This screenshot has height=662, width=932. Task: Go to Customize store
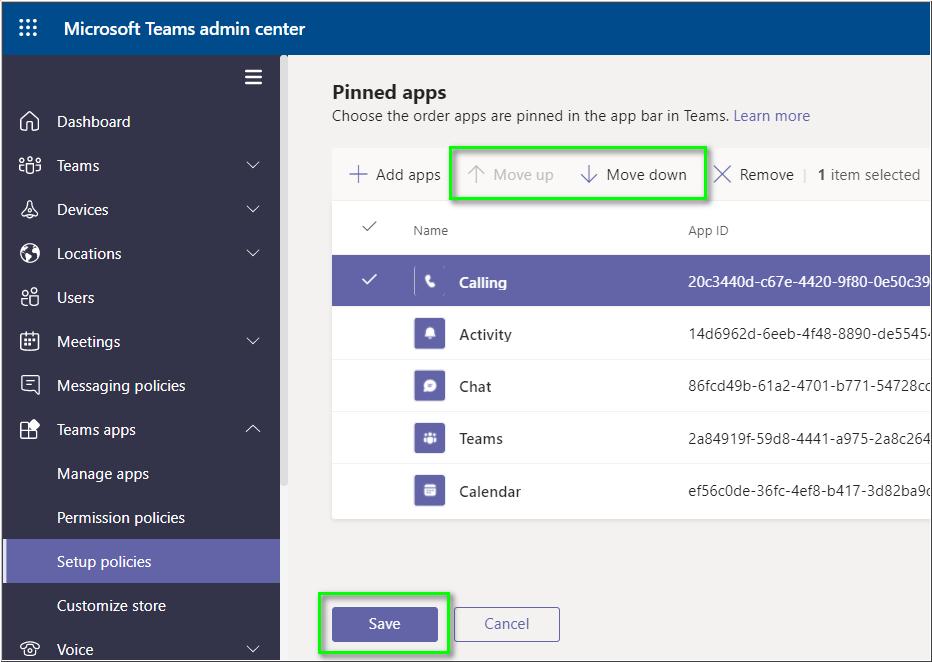(x=141, y=606)
